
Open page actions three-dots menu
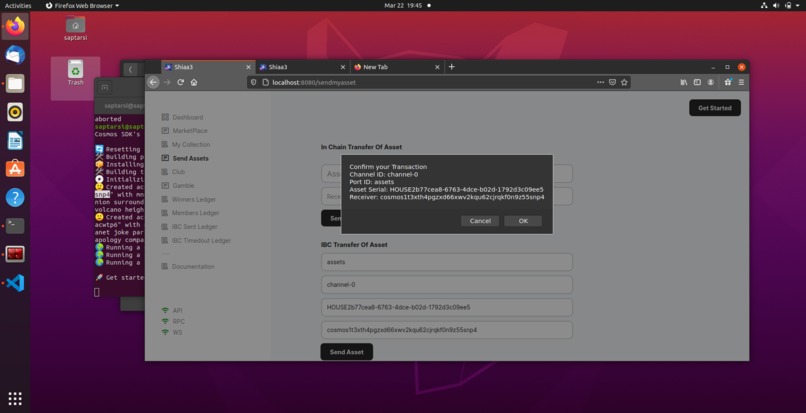tap(600, 82)
